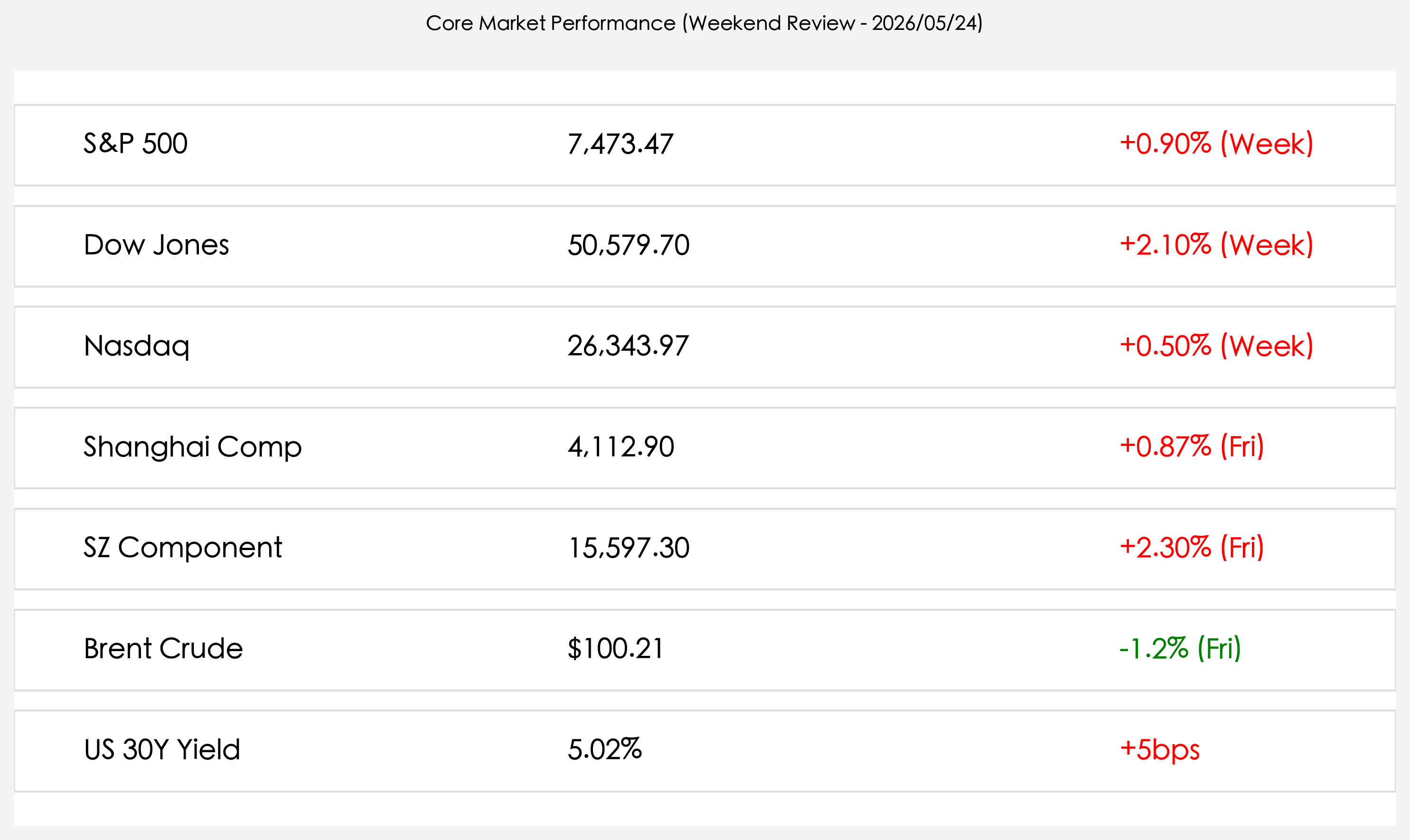
Task: Click Brent Crude Friday change -1.2%
Action: (x=1180, y=649)
